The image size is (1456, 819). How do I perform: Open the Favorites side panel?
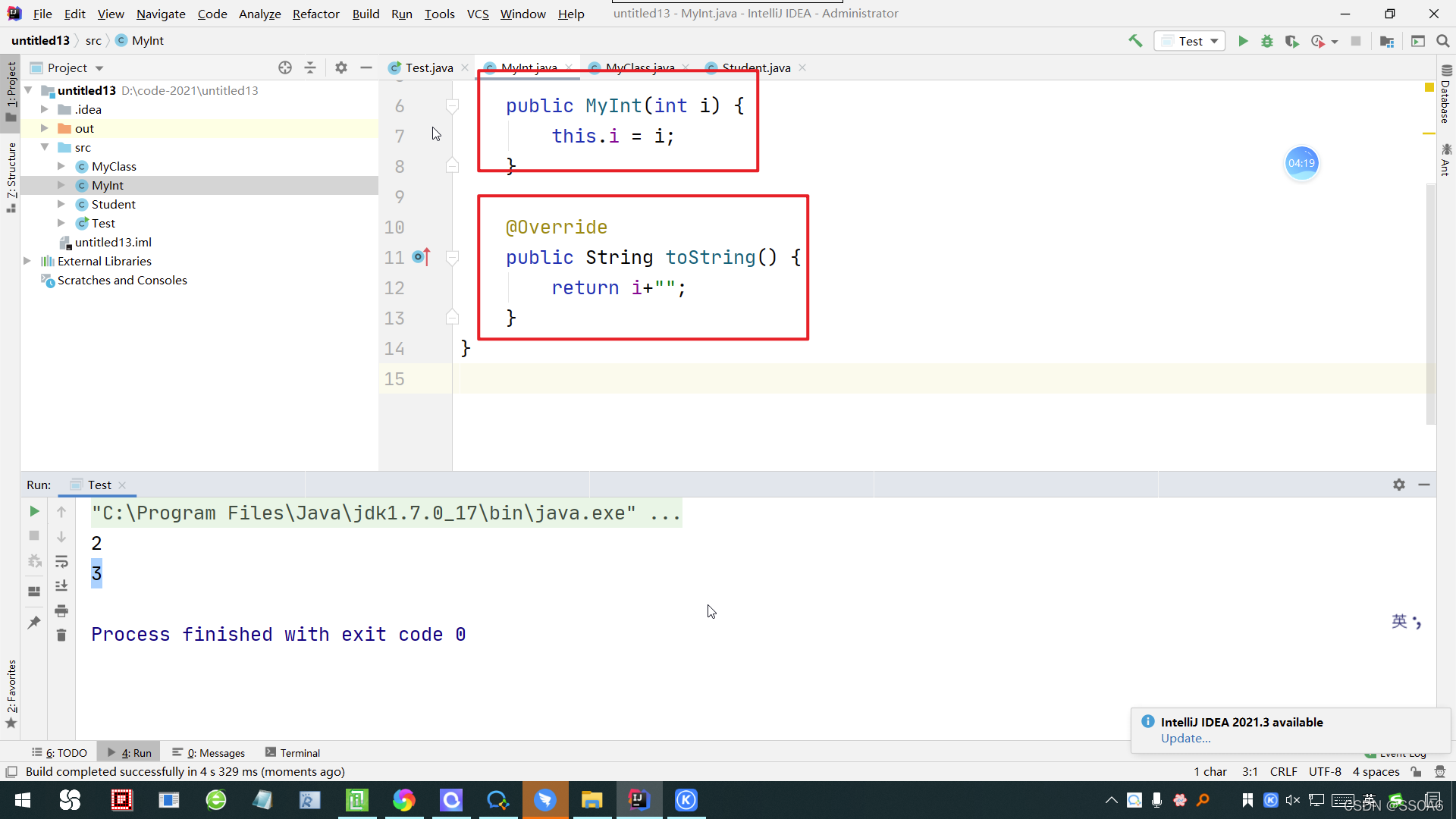(11, 693)
